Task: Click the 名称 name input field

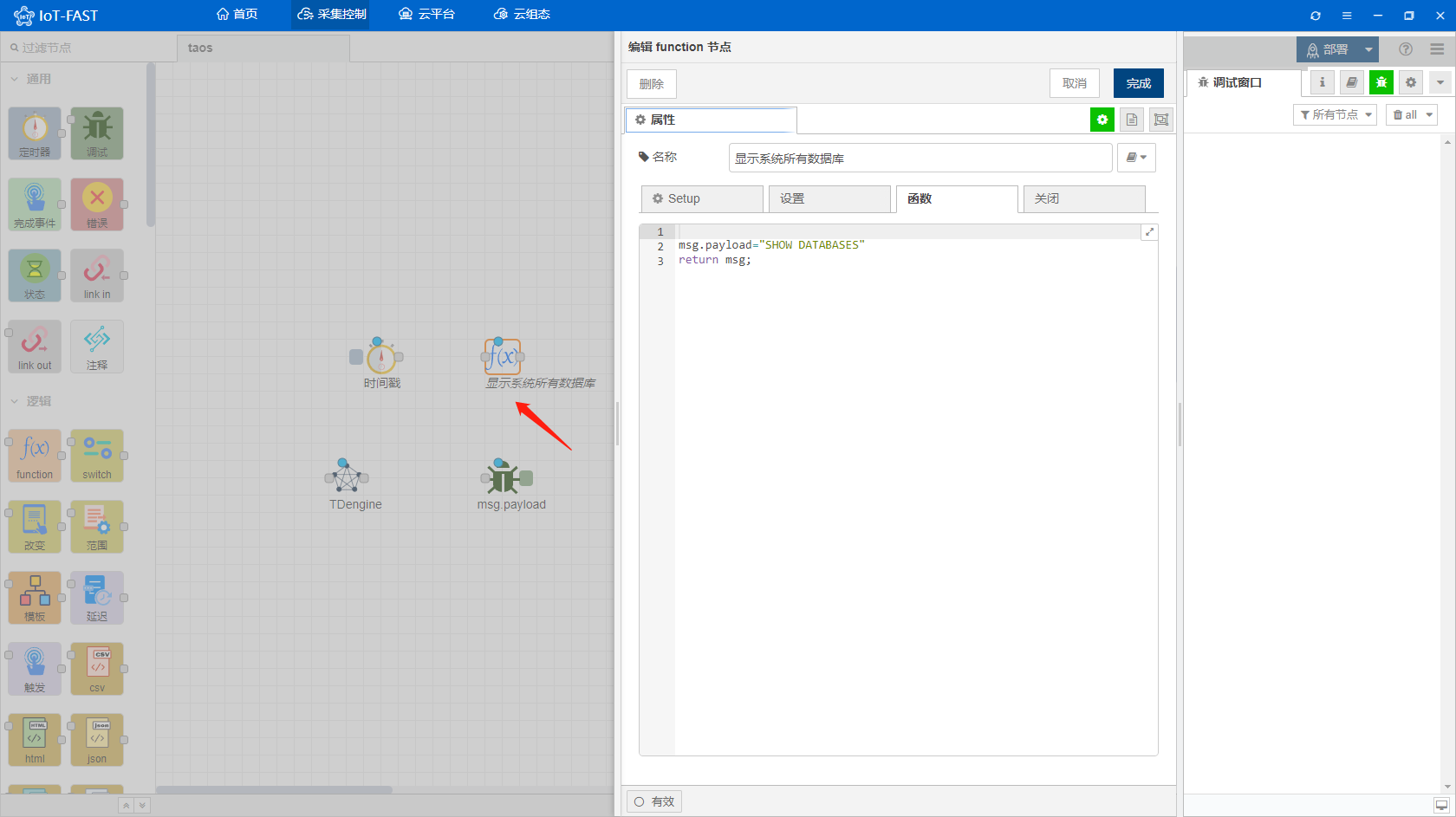Action: [920, 158]
